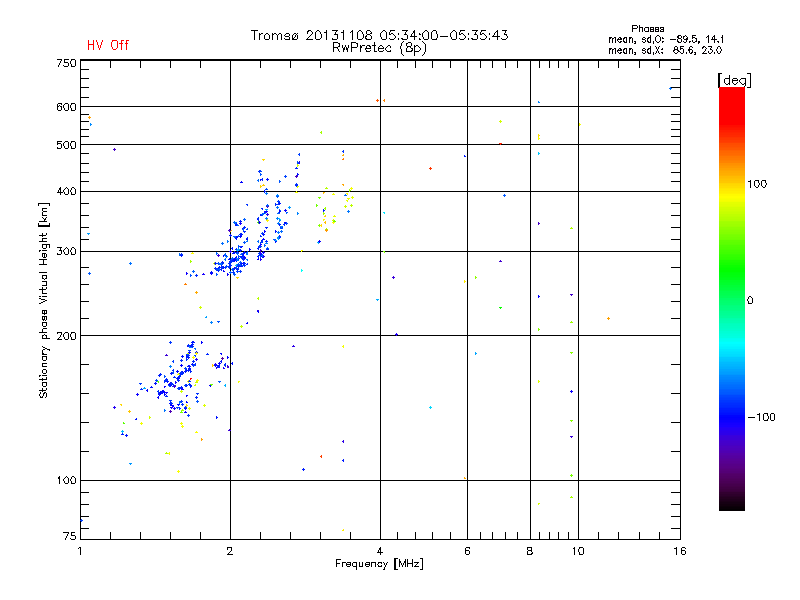Select the "mean, sd,X: 85.6, 23.0" line
The height and width of the screenshot is (600, 800).
click(665, 51)
